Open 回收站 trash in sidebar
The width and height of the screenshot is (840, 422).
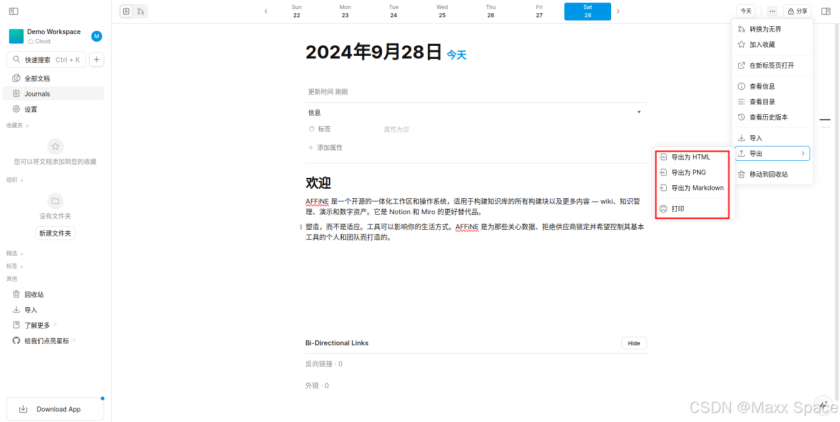pos(54,295)
